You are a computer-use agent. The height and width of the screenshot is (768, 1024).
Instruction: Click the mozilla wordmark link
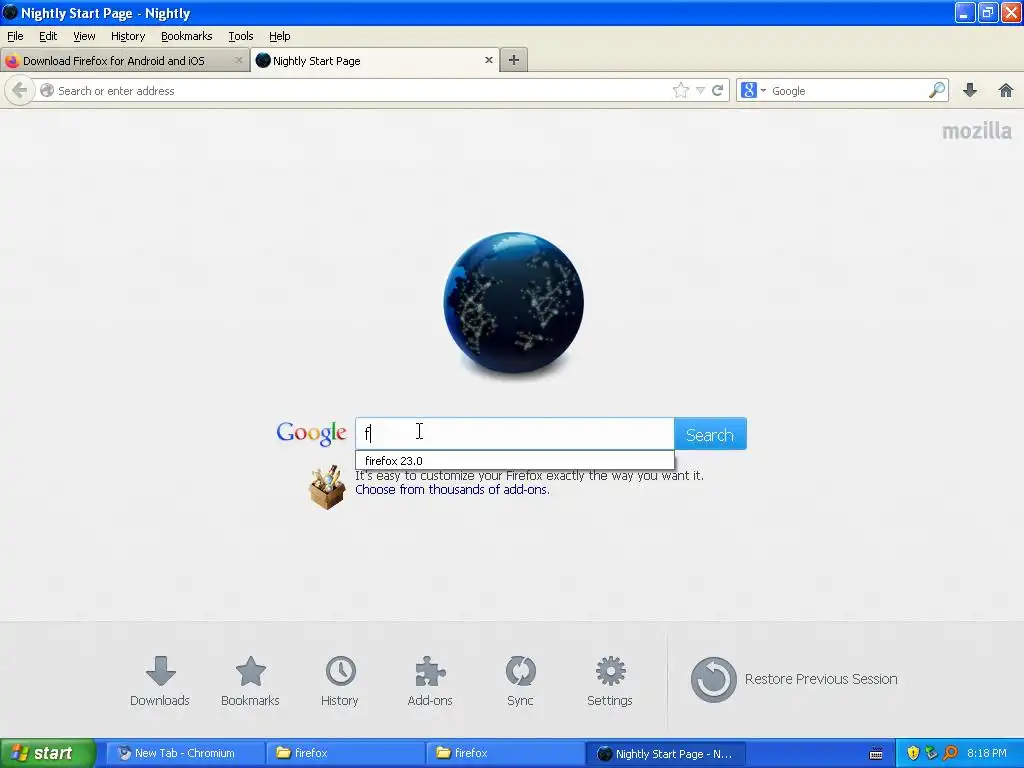click(976, 131)
